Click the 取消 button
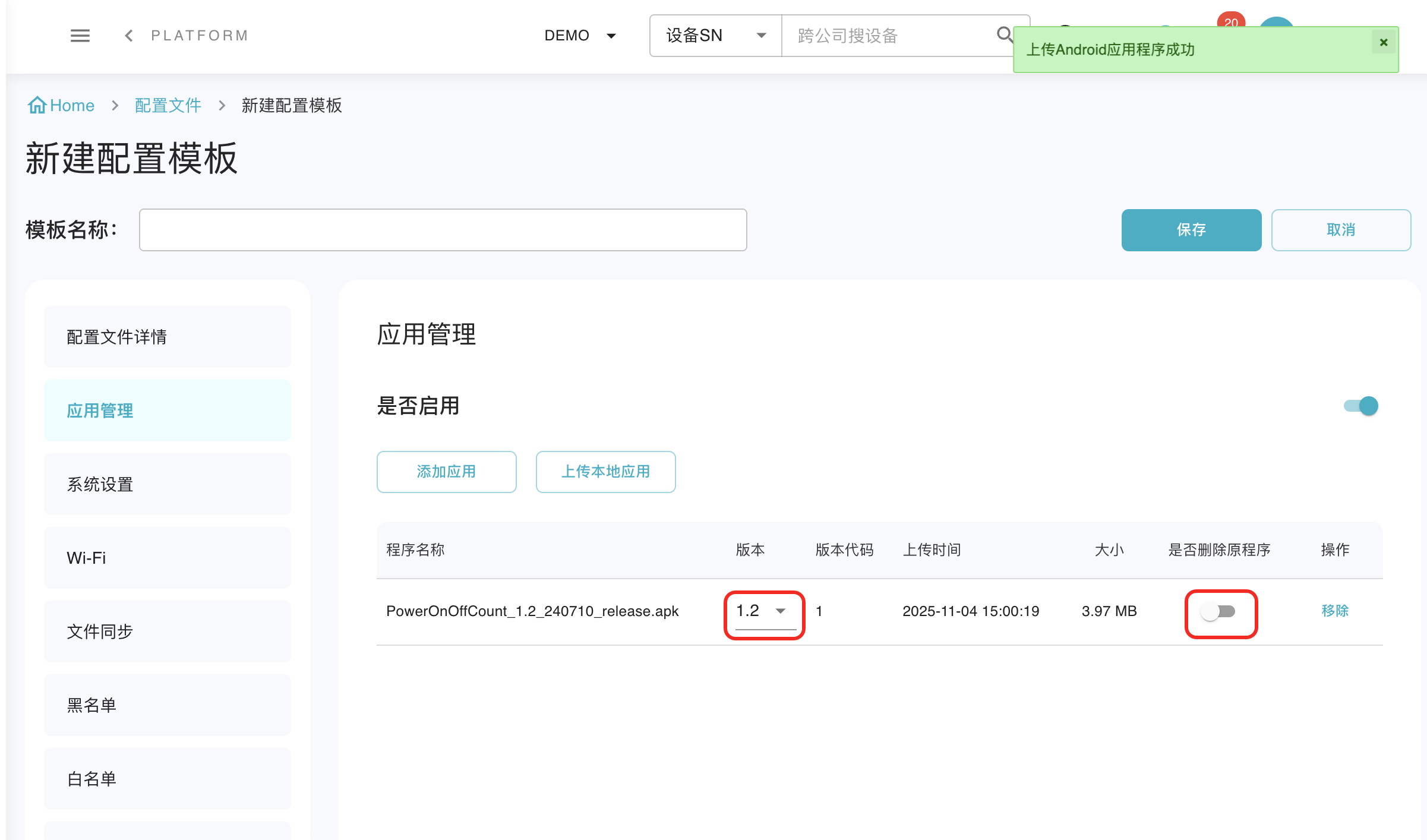 (x=1341, y=230)
